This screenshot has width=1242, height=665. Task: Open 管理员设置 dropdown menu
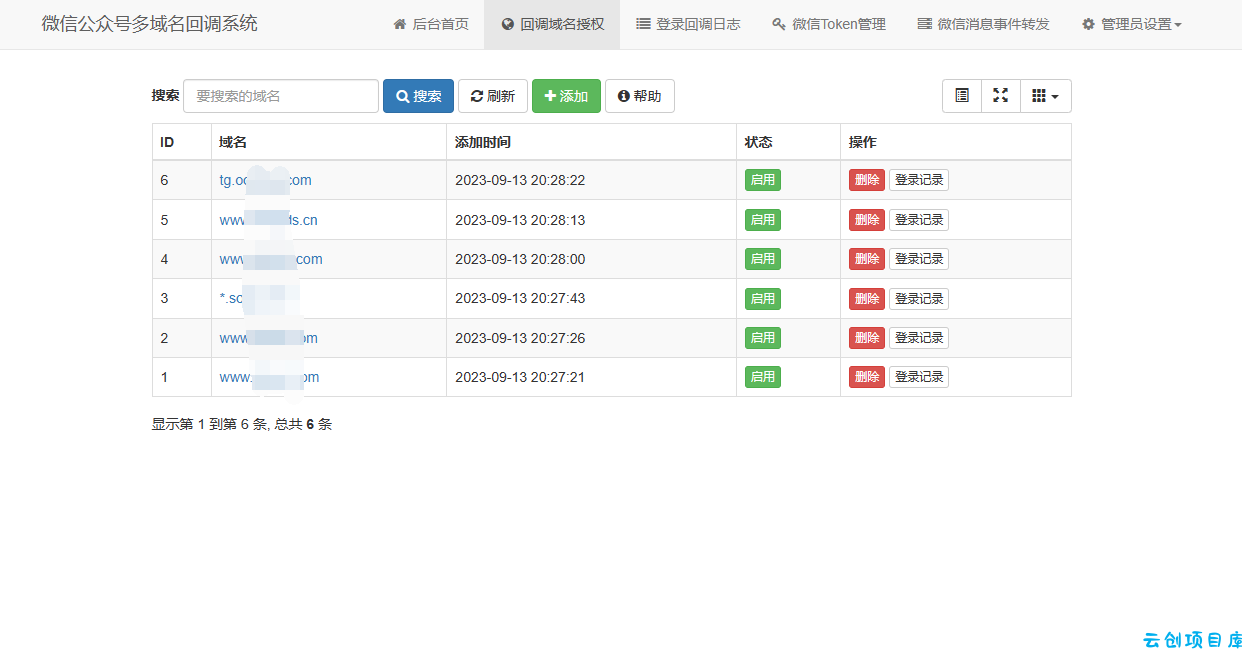tap(1132, 24)
